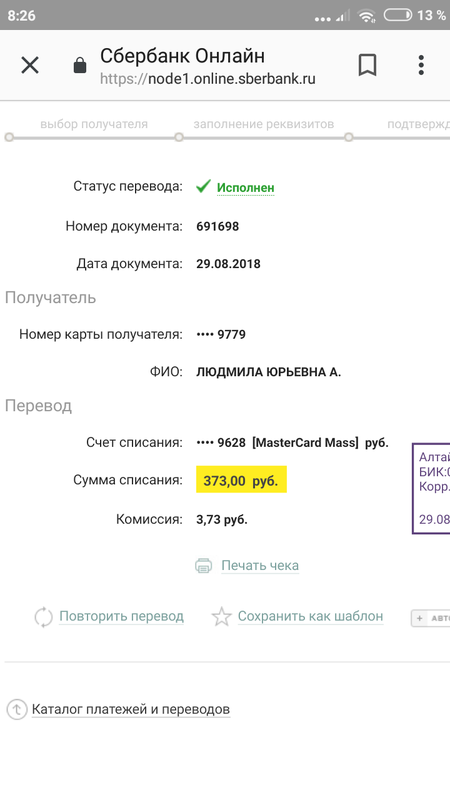Screen dimensions: 450x800
Task: Tap the purple bank stamp box
Action: (431, 489)
